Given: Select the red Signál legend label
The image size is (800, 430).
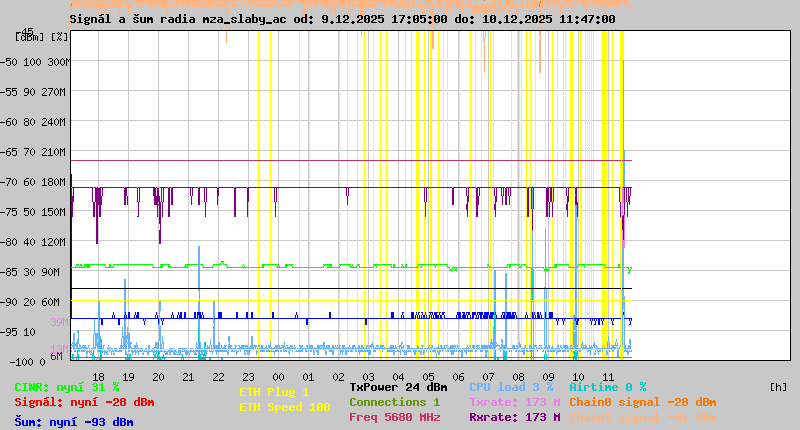Looking at the screenshot, I should coord(84,402).
